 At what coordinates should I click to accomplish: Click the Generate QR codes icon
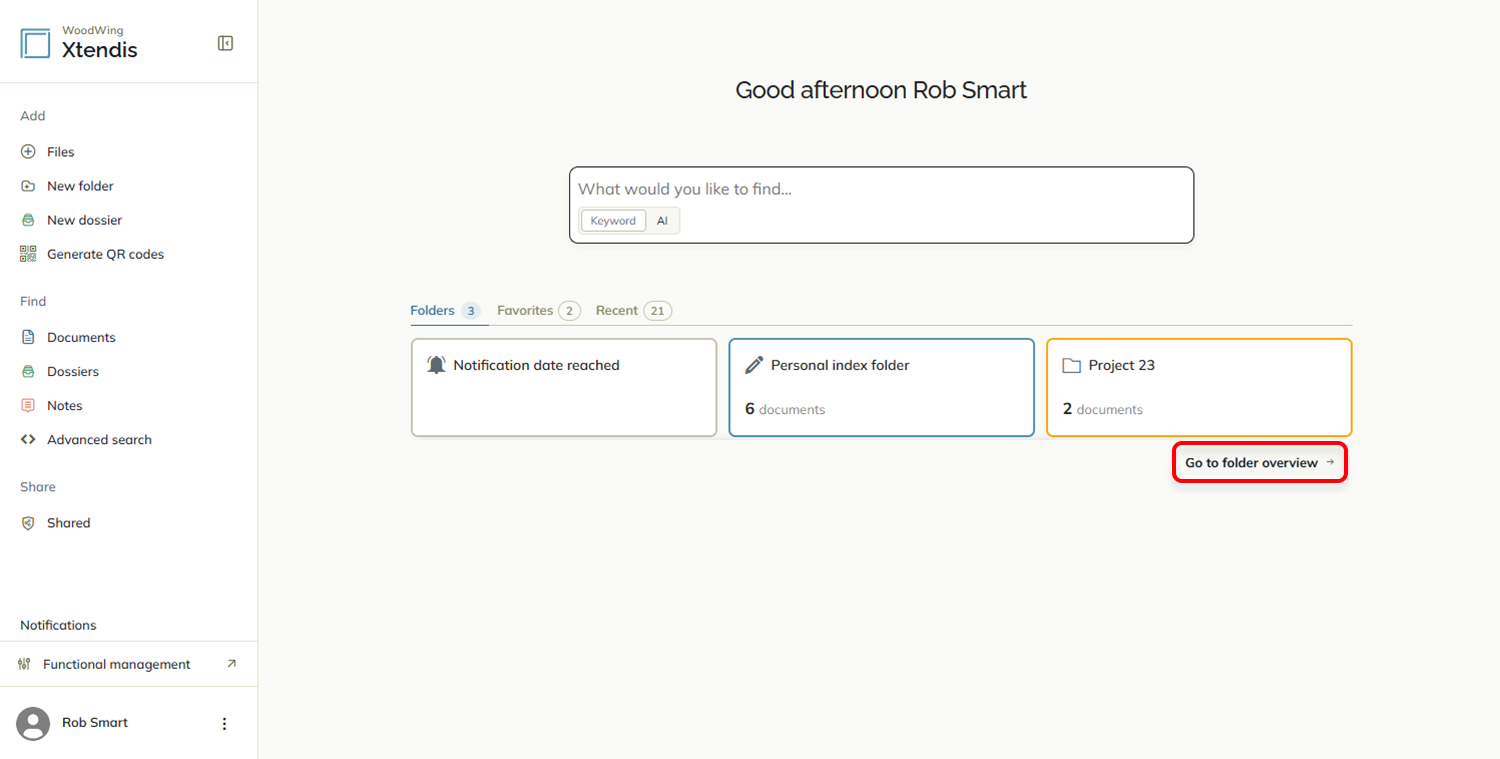[28, 254]
